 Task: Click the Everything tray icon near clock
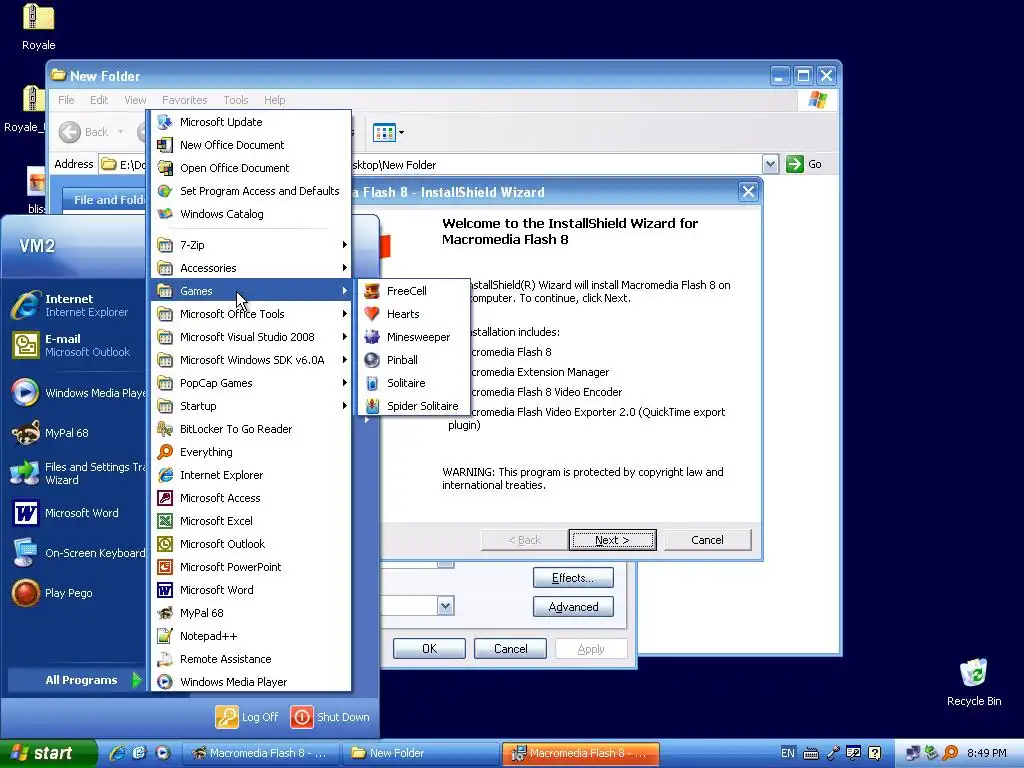point(950,753)
